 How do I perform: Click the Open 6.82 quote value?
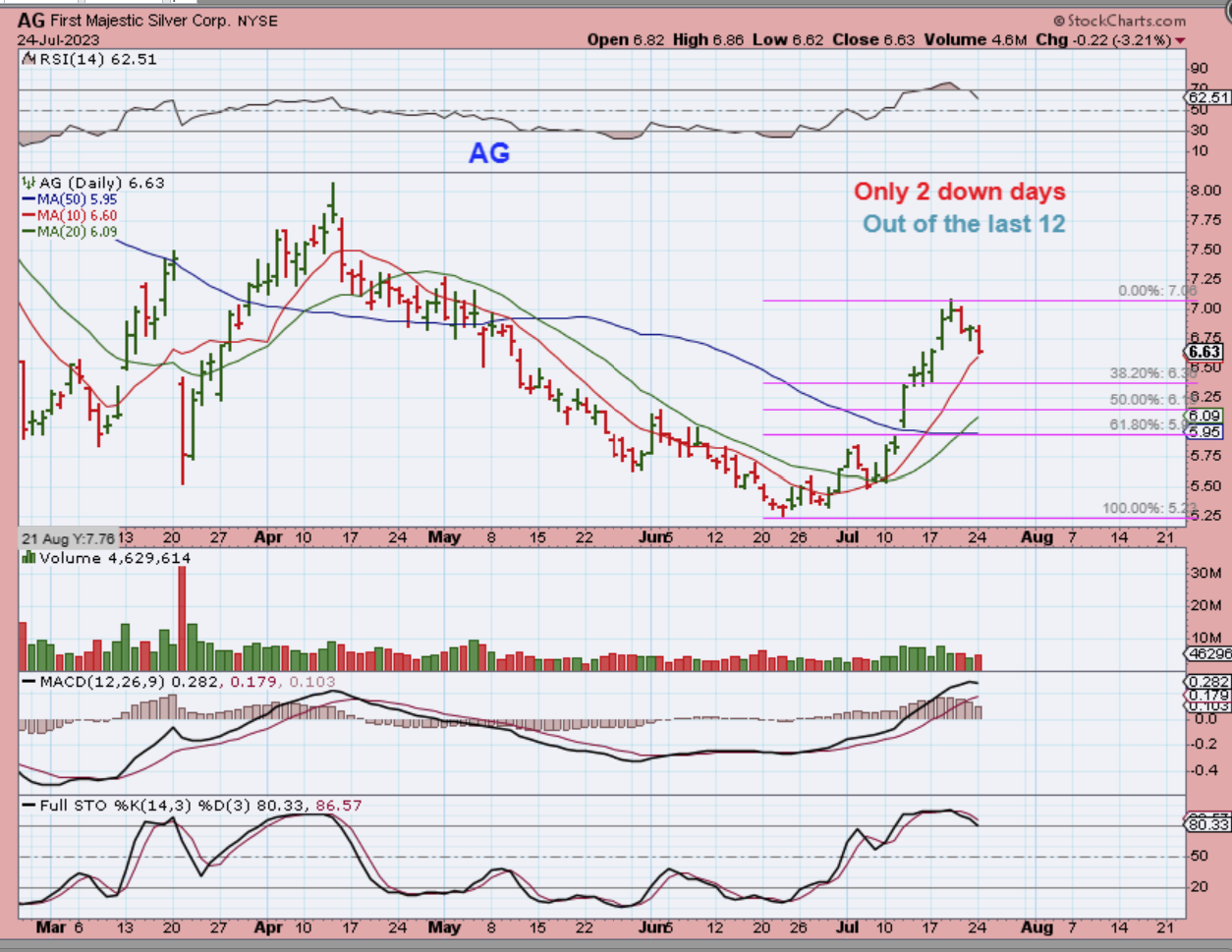(x=627, y=40)
